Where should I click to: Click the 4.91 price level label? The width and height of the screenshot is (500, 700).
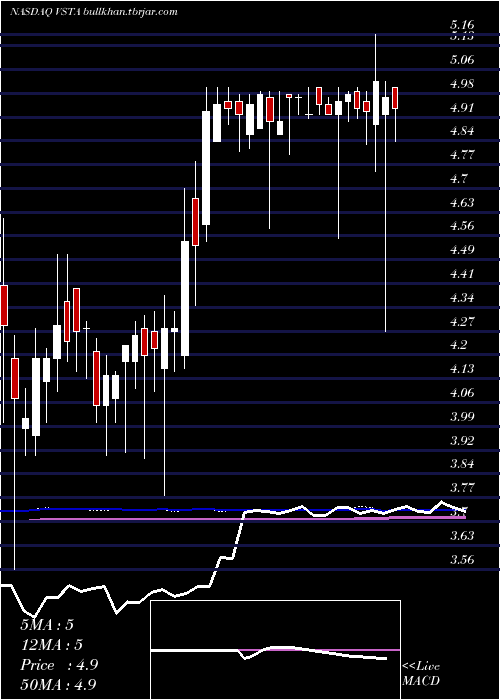tap(462, 108)
